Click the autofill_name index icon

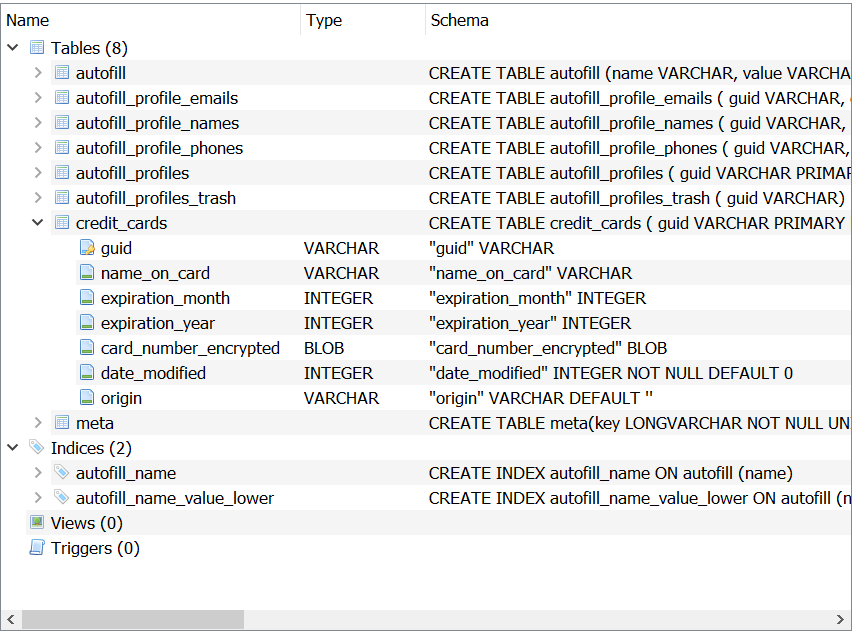62,473
